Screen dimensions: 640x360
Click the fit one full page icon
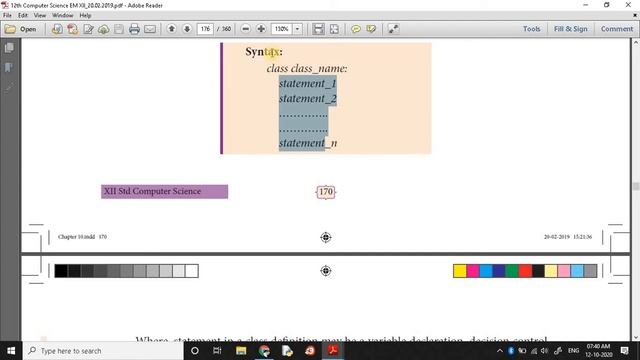pyautogui.click(x=334, y=29)
